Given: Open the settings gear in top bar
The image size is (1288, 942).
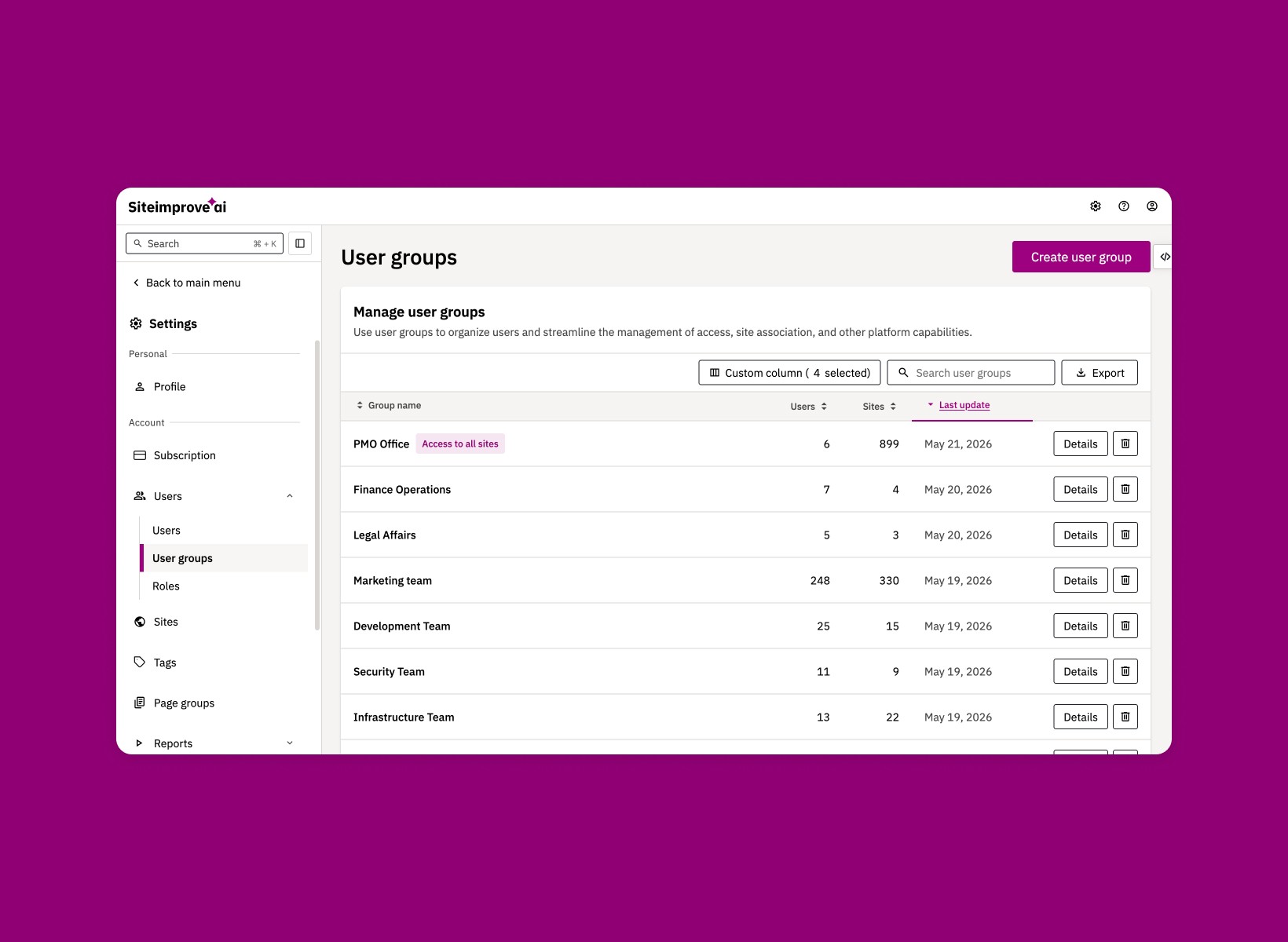Looking at the screenshot, I should pos(1096,206).
